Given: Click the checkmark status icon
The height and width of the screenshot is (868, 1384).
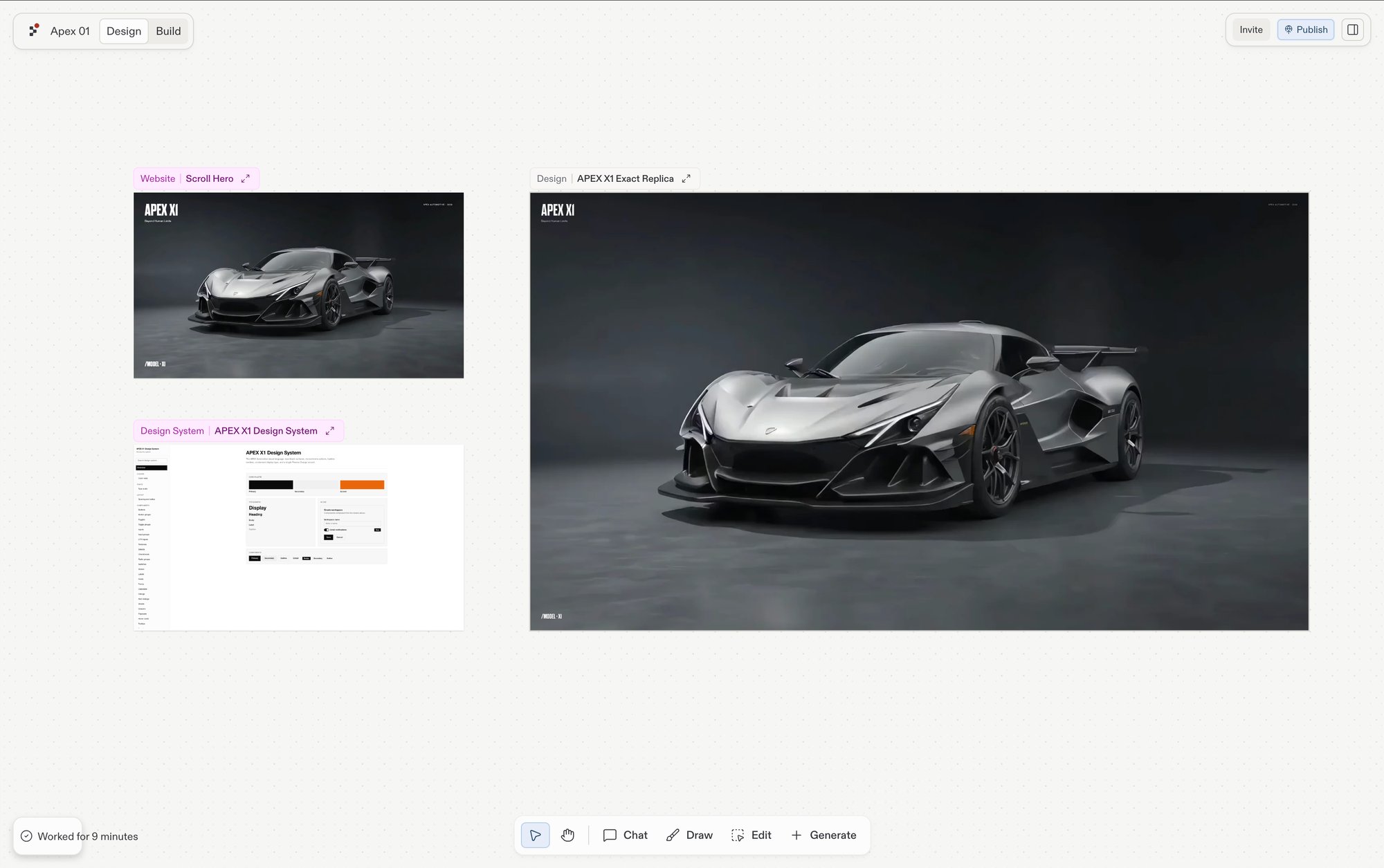Looking at the screenshot, I should click(26, 836).
